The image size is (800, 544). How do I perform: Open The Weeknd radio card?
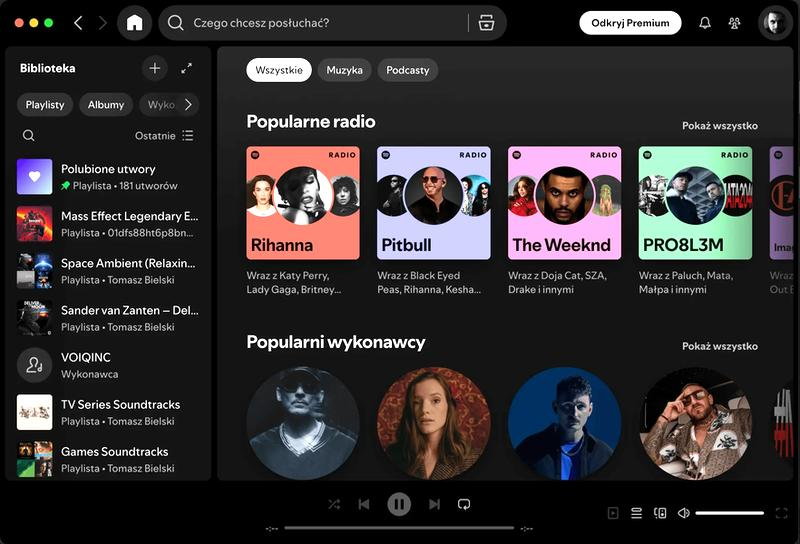pos(564,203)
